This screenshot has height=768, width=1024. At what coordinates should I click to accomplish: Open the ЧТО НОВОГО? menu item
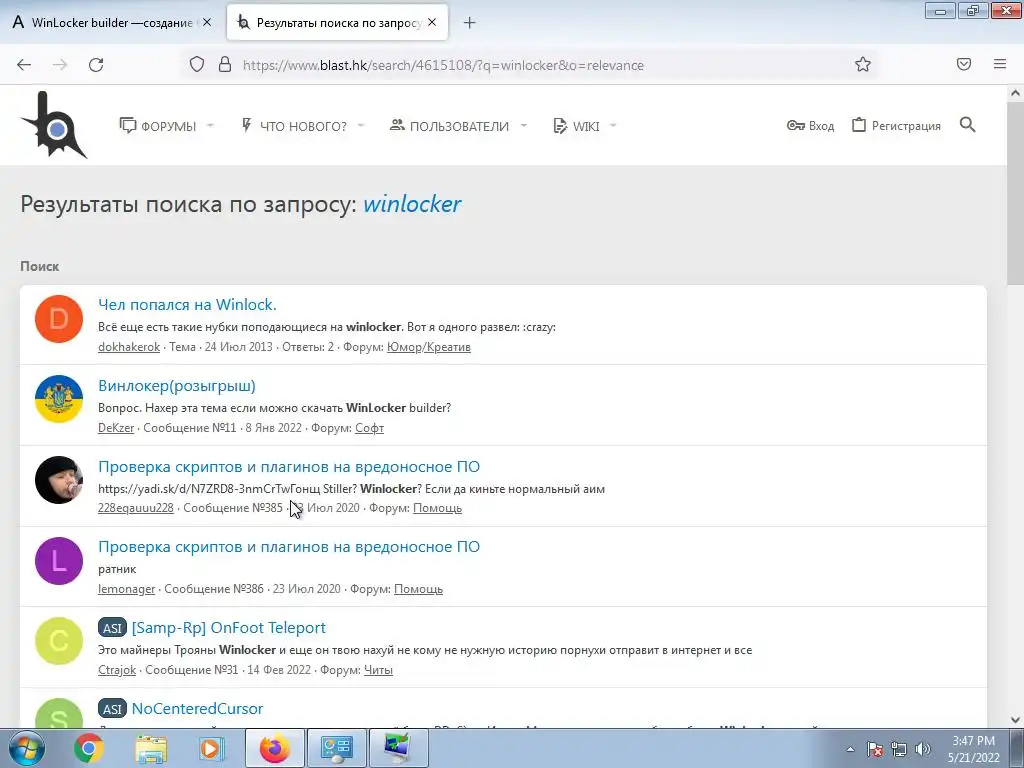[x=294, y=125]
